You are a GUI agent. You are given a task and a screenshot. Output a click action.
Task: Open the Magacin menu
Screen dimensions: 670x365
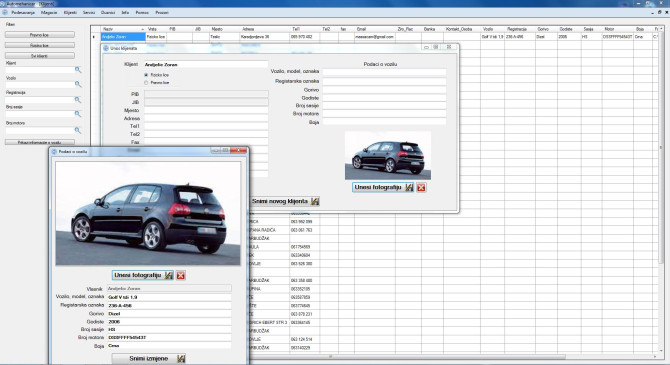pos(49,12)
